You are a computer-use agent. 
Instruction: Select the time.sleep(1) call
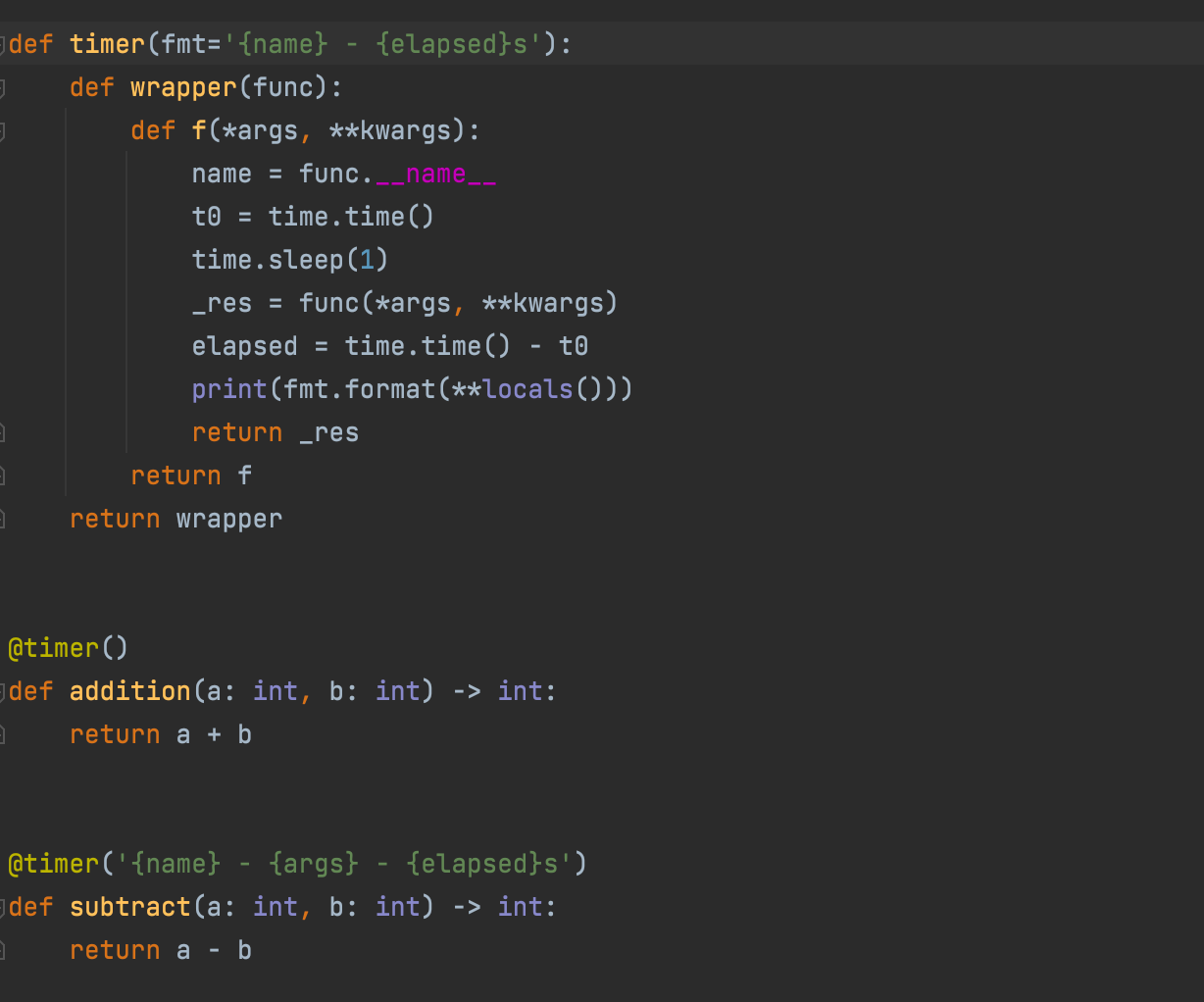click(288, 259)
